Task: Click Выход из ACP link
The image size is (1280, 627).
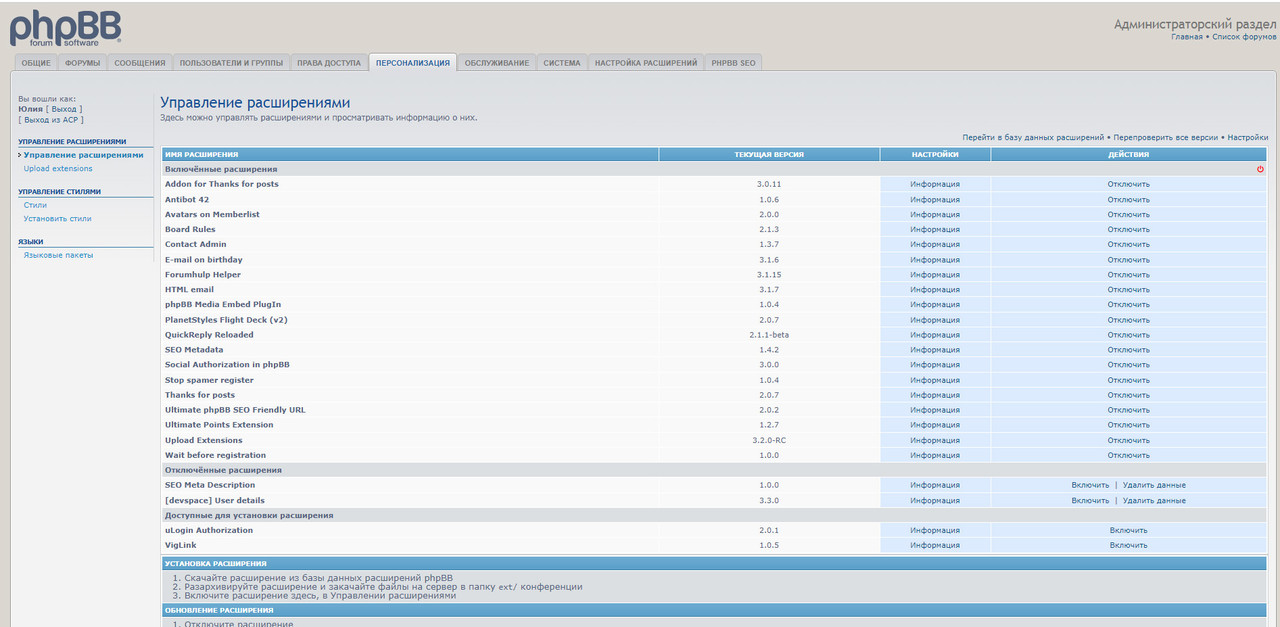Action: pyautogui.click(x=51, y=119)
